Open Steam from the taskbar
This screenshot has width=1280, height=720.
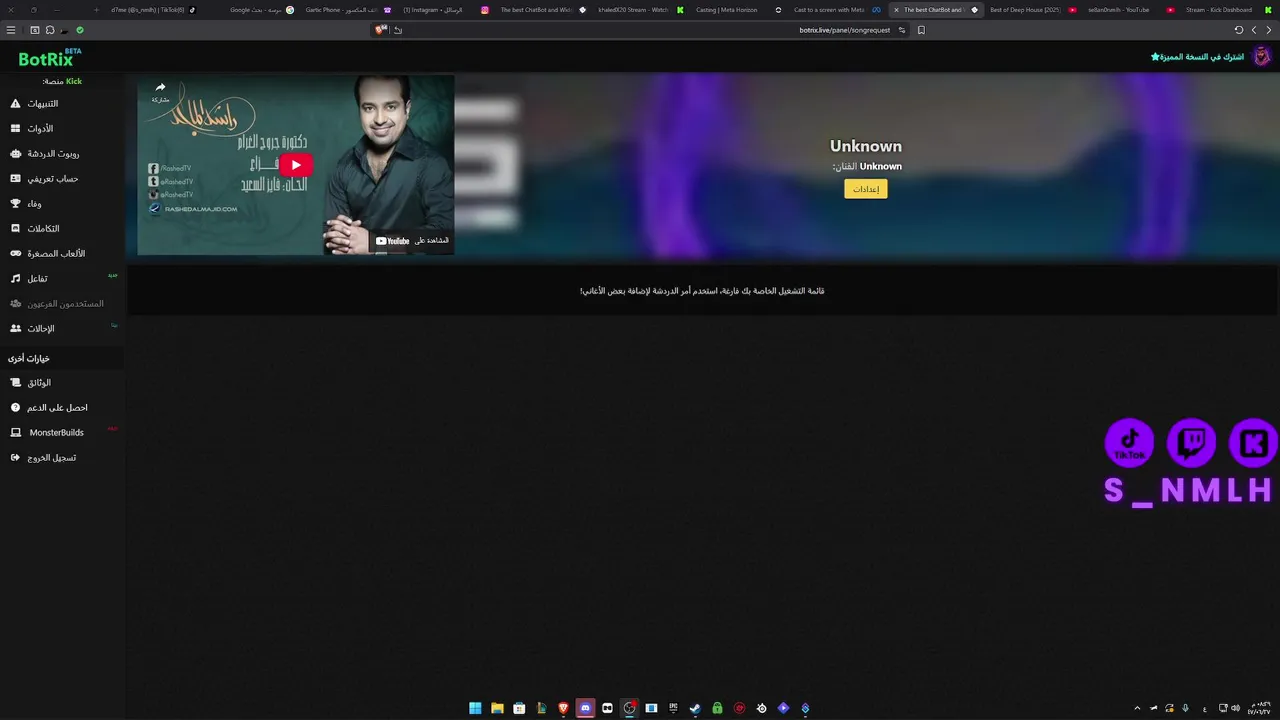(695, 708)
